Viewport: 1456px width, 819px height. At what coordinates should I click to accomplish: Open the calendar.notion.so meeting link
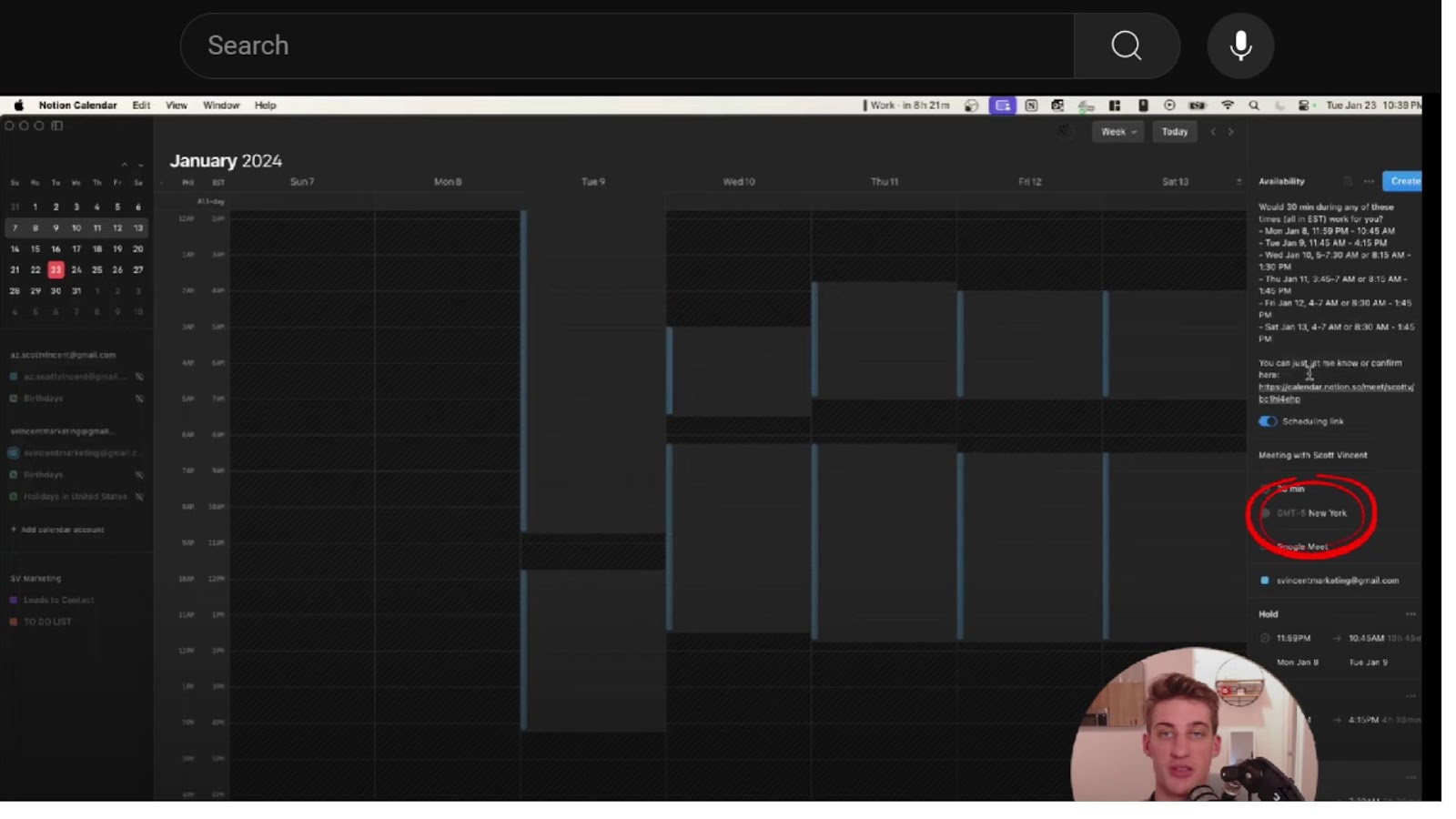1336,393
